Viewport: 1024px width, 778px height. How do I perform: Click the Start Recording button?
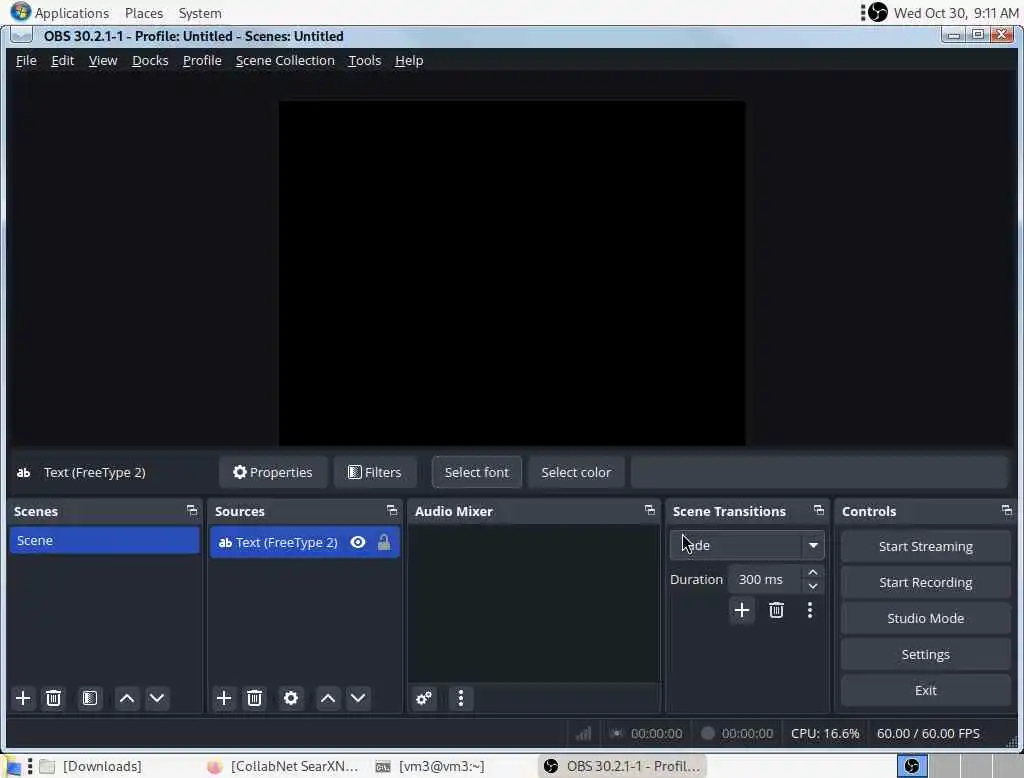[x=925, y=582]
